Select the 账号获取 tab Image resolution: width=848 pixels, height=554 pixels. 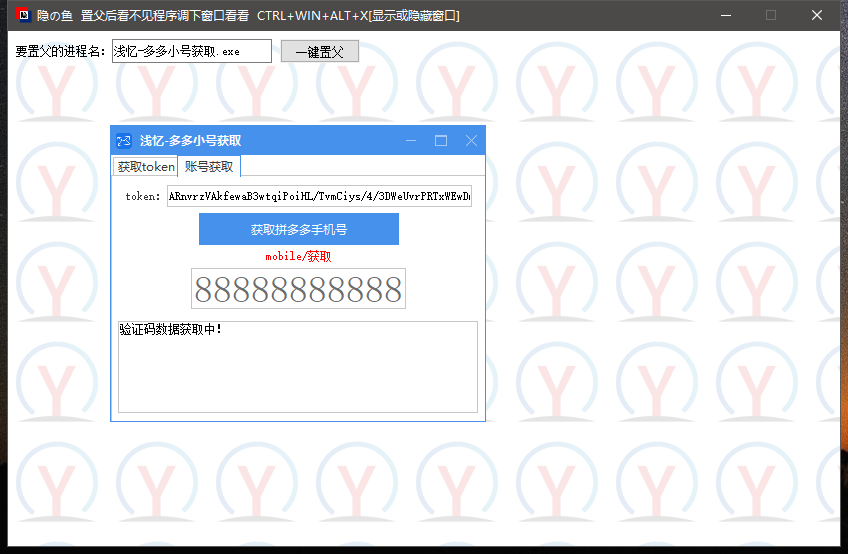tap(209, 166)
